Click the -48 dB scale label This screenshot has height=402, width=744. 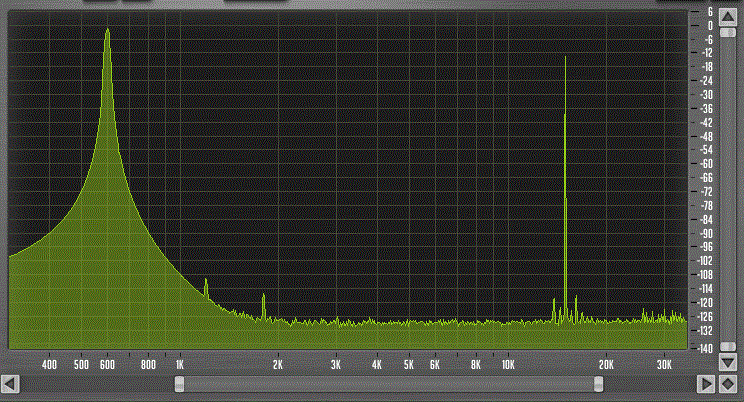(x=707, y=136)
